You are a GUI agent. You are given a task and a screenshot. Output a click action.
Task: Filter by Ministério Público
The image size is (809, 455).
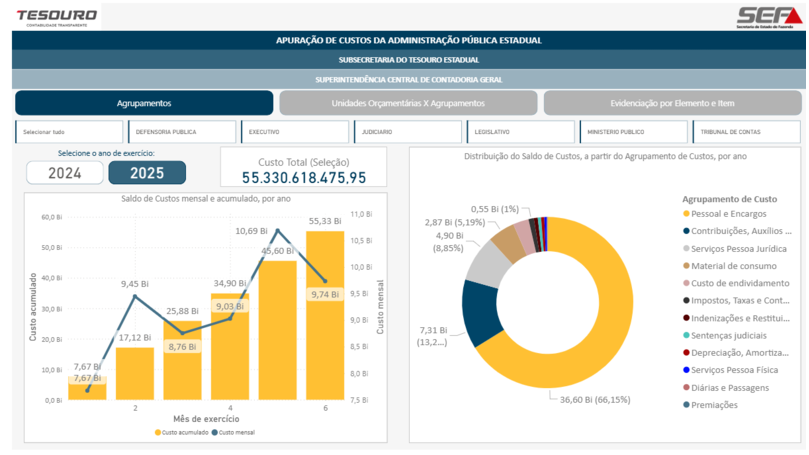(632, 132)
